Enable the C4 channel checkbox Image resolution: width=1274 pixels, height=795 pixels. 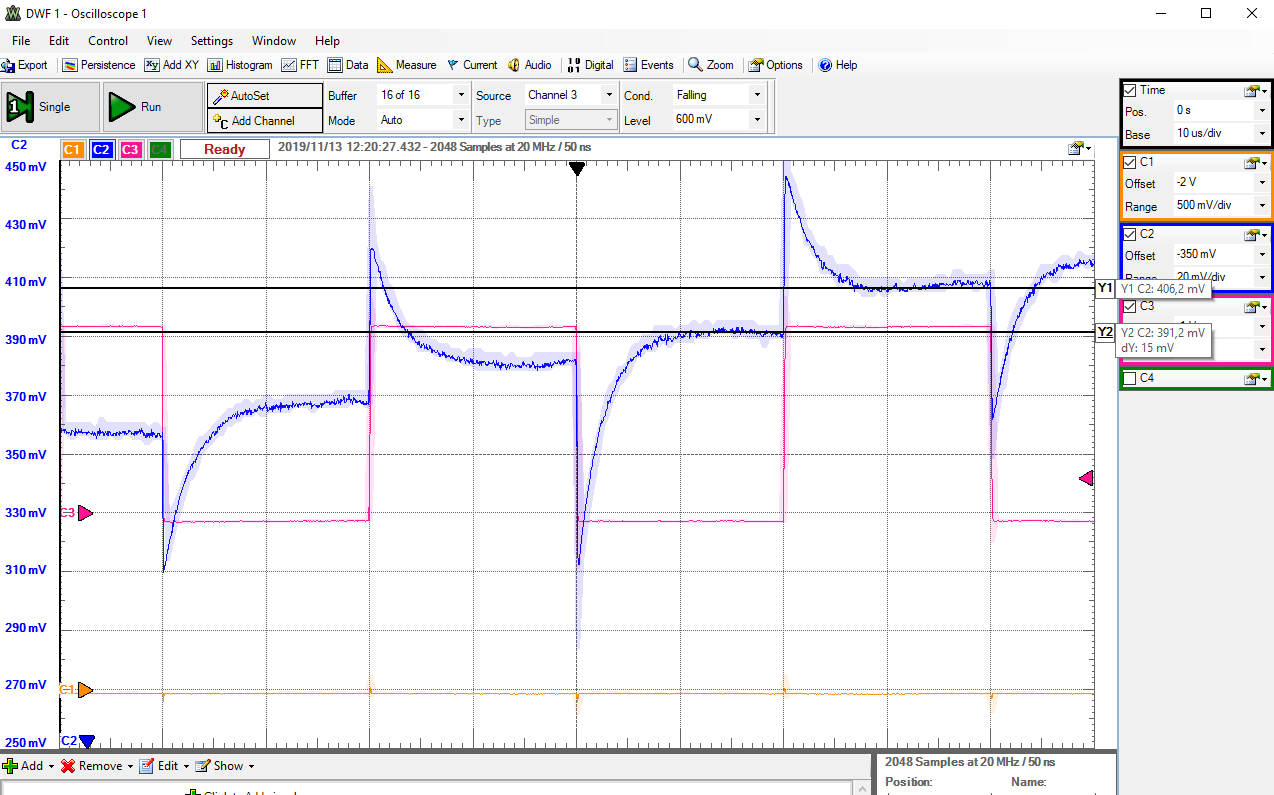click(x=1130, y=378)
